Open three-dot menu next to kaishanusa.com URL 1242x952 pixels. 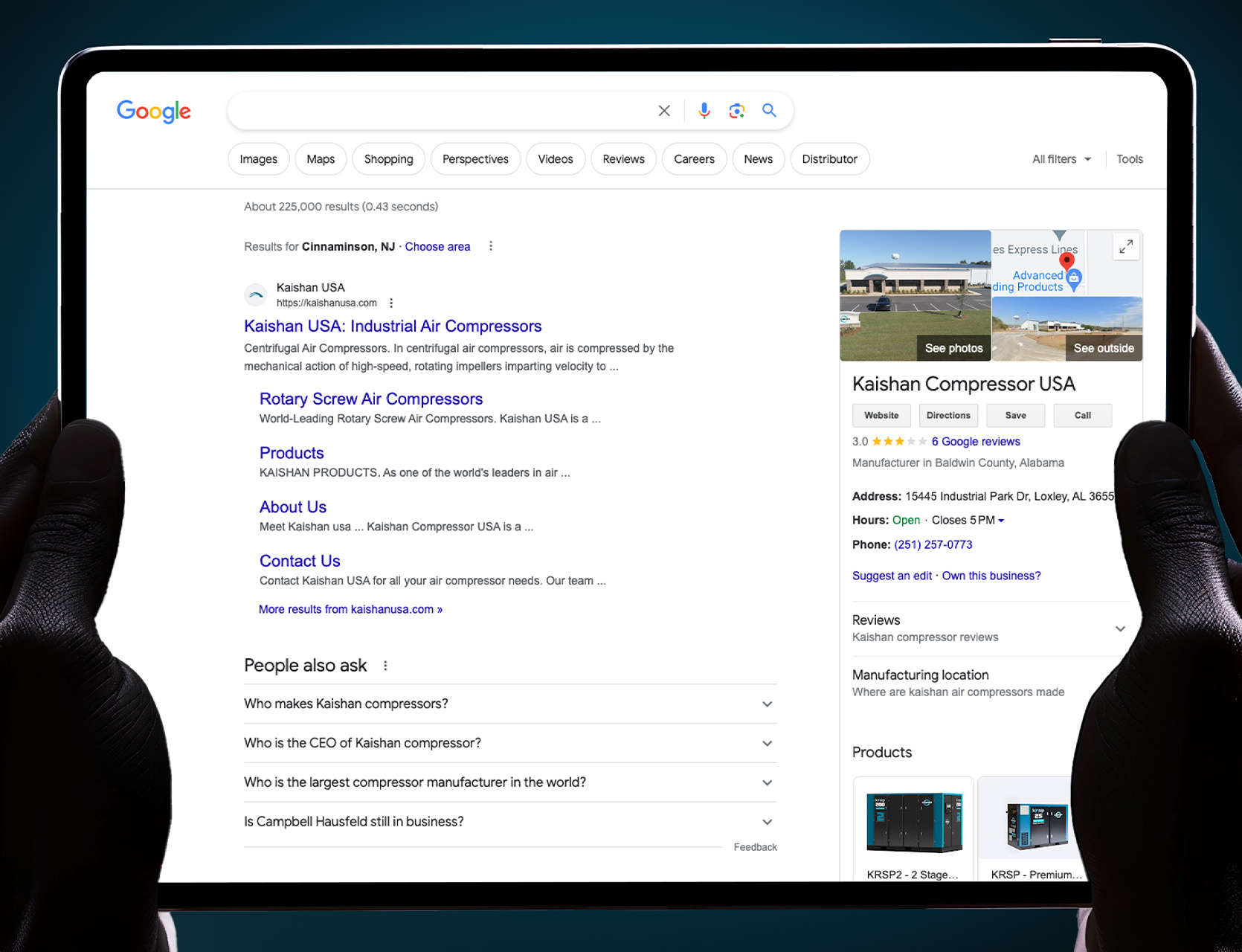(391, 303)
